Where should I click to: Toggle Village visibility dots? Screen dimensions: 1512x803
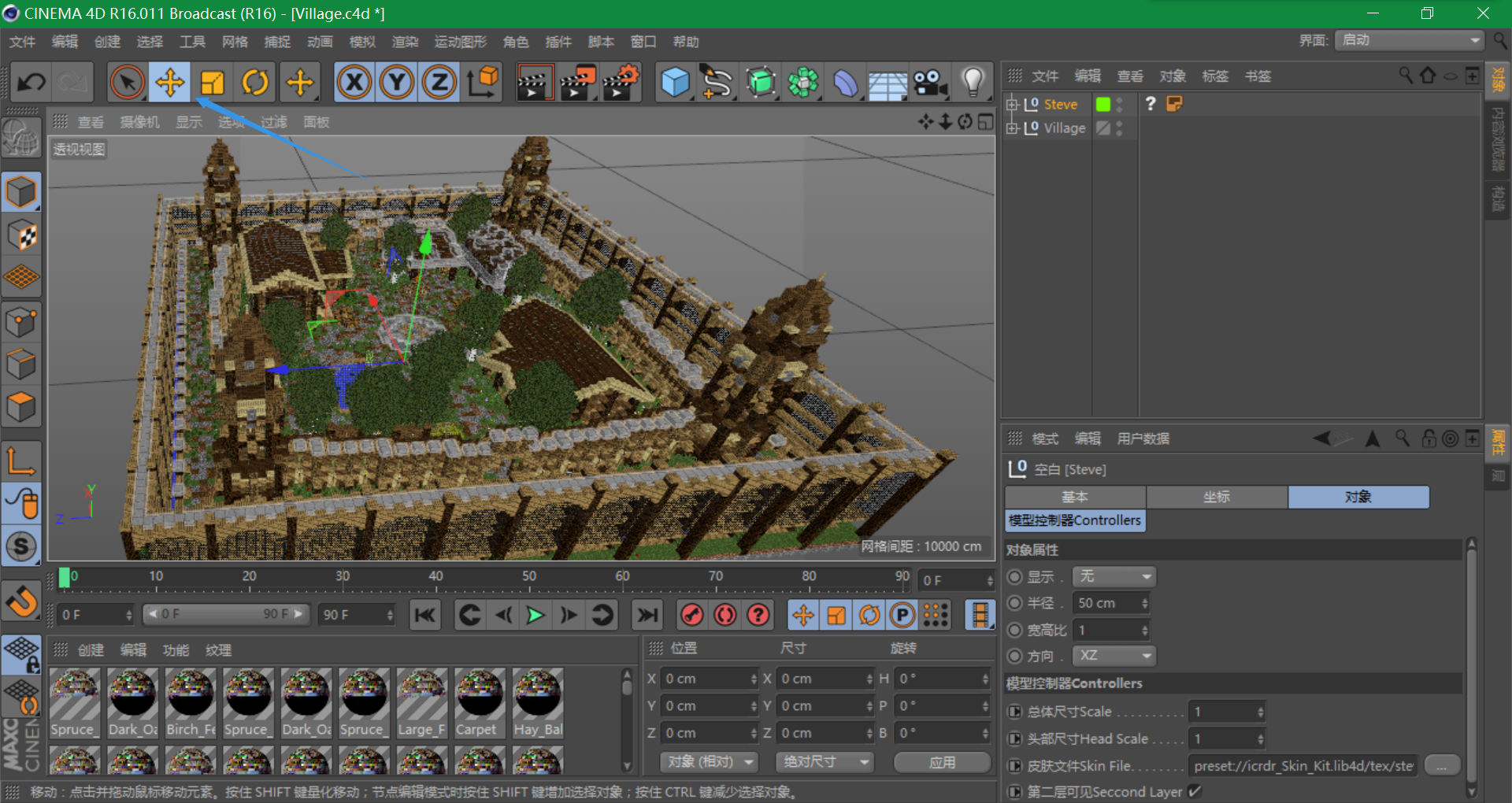point(1120,128)
